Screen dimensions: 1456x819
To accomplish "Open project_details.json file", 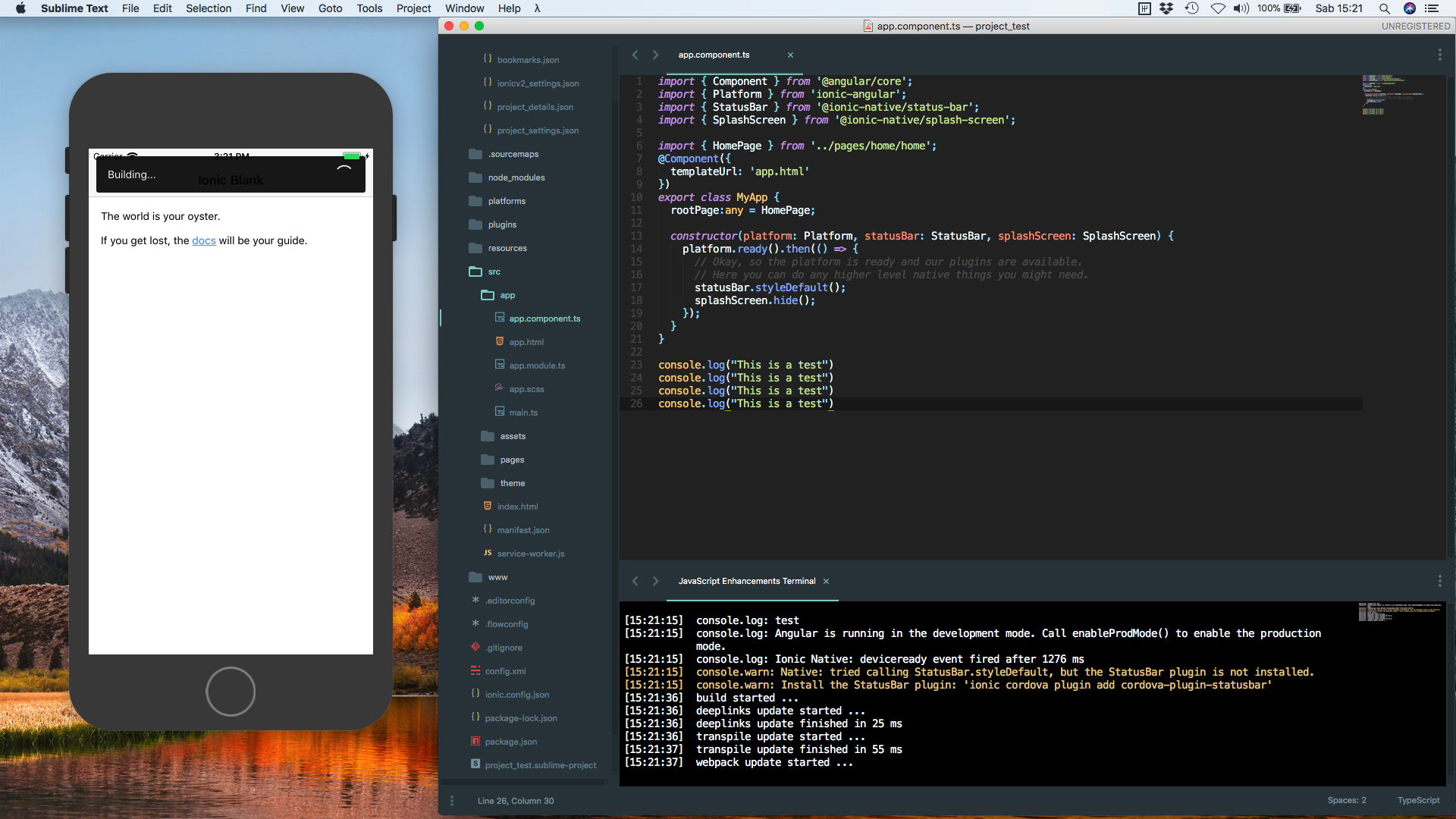I will pyautogui.click(x=535, y=107).
